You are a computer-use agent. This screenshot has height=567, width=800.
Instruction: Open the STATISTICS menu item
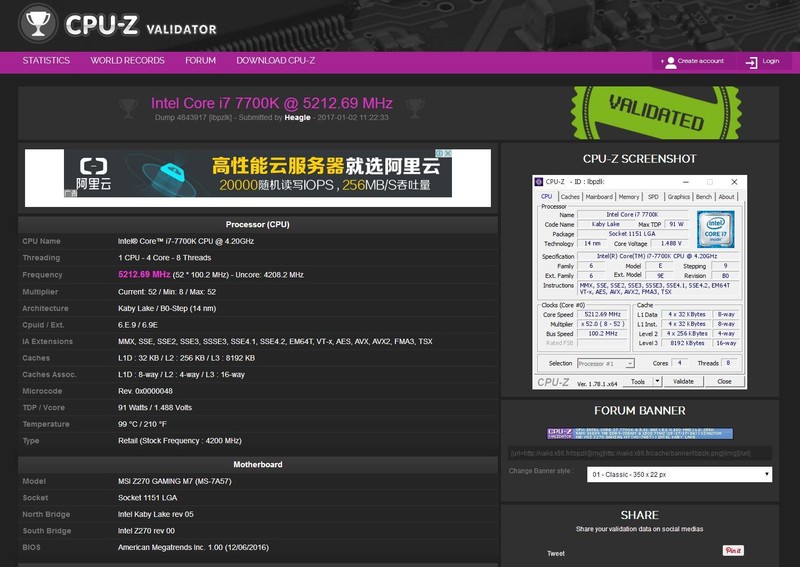point(46,60)
